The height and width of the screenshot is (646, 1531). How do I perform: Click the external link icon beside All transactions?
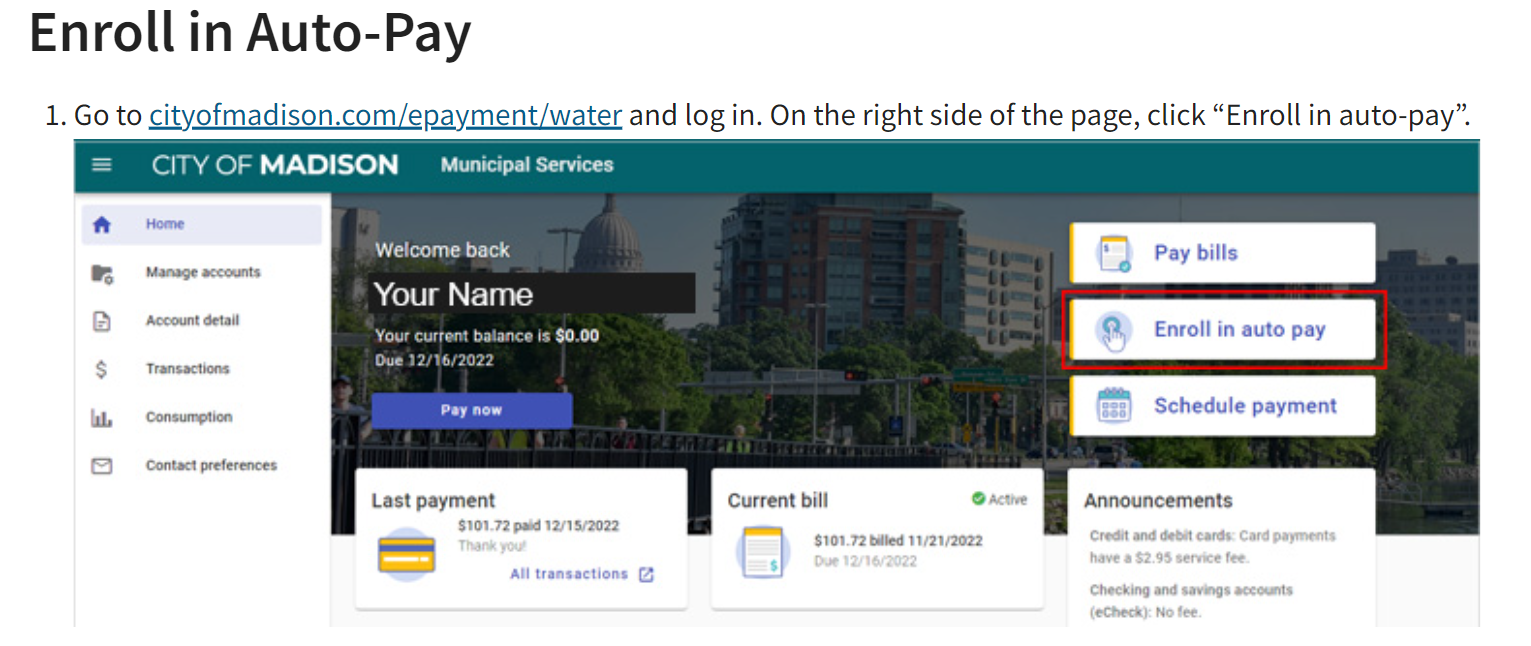coord(646,574)
